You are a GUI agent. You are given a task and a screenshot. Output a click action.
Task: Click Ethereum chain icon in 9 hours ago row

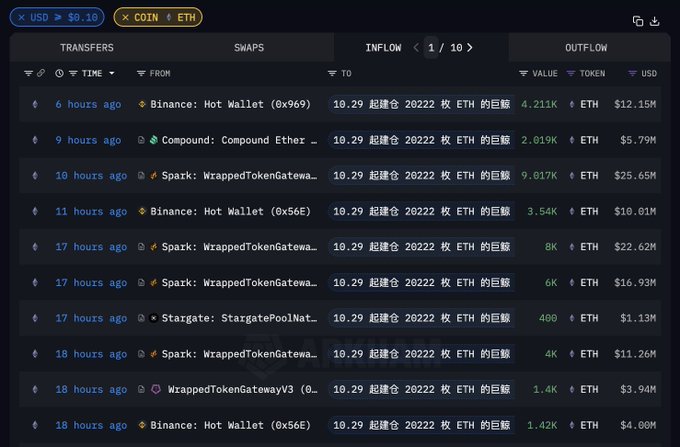(35, 140)
